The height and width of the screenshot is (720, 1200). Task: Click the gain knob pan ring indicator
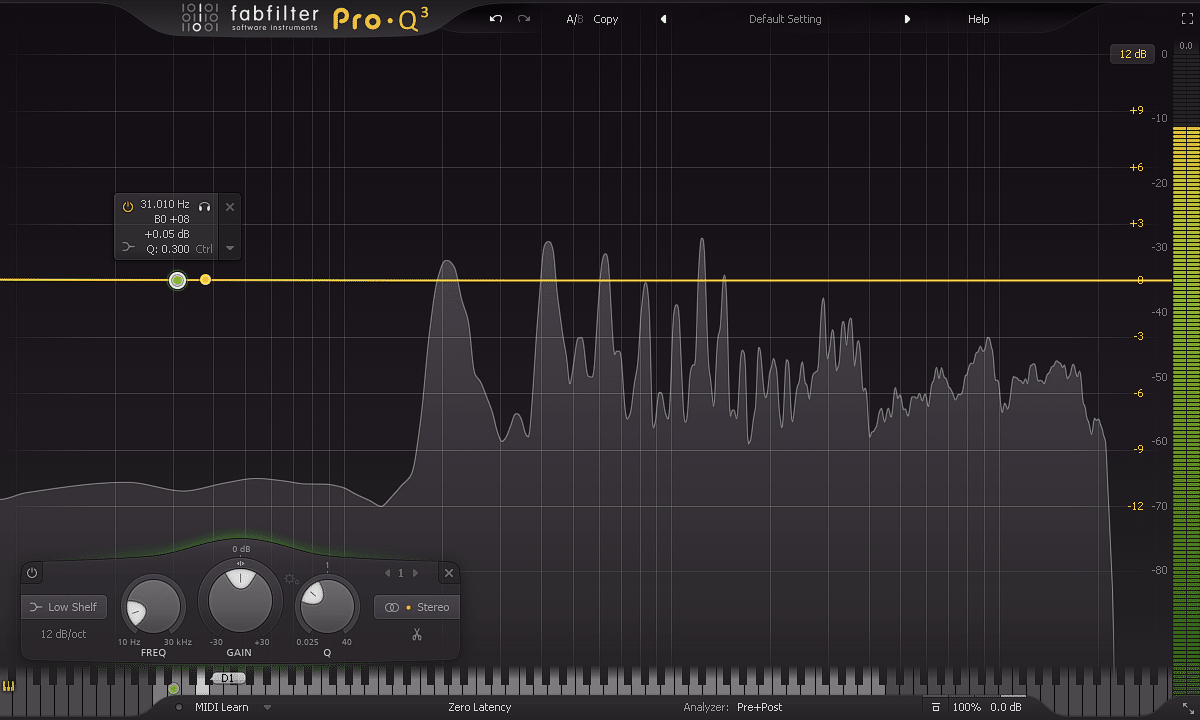point(240,564)
